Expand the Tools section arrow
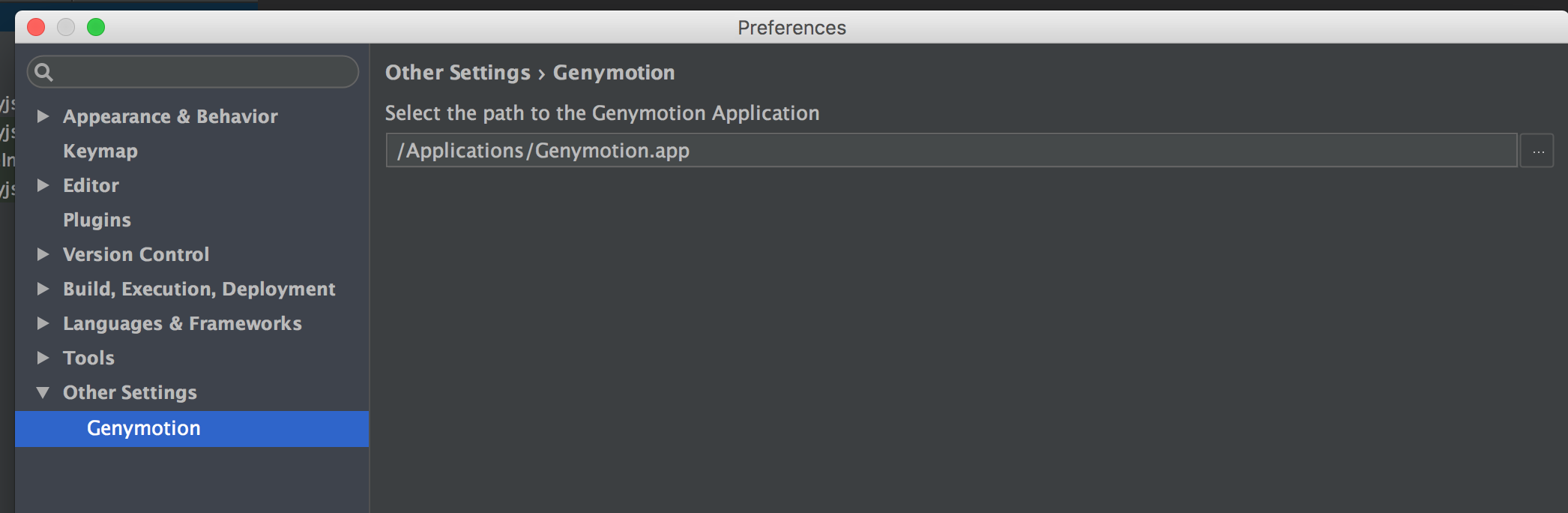1568x513 pixels. tap(43, 358)
